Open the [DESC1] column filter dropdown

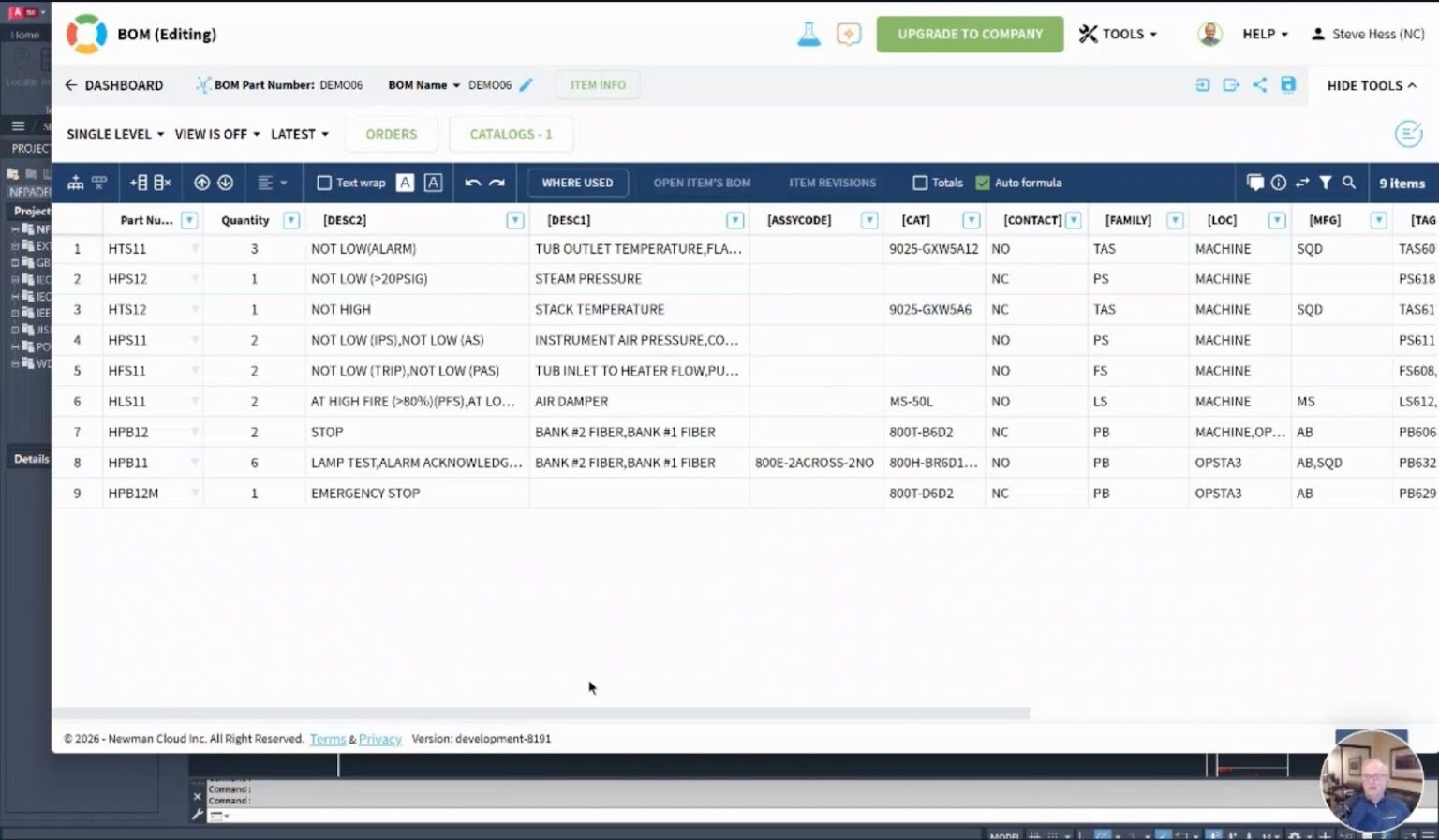[735, 220]
